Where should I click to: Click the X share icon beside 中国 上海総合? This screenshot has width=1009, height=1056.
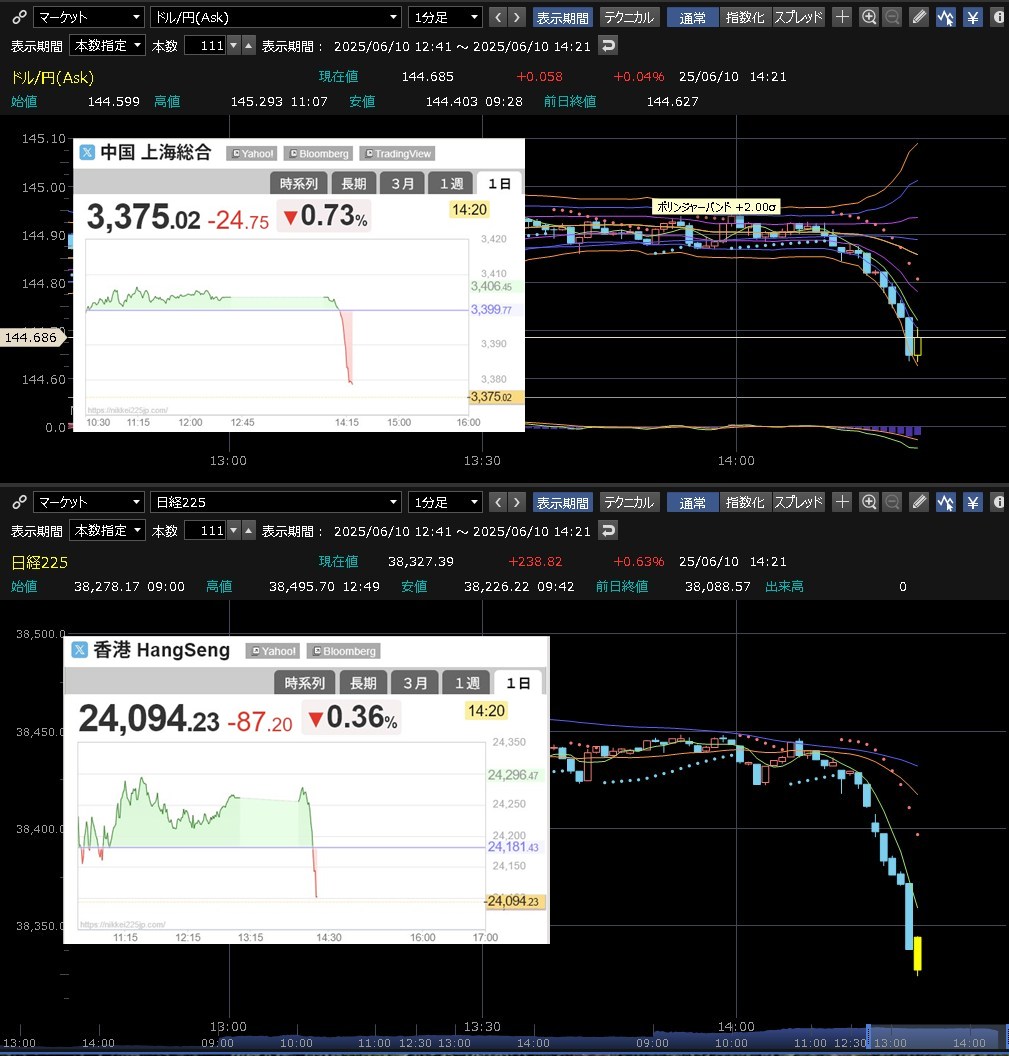(88, 152)
